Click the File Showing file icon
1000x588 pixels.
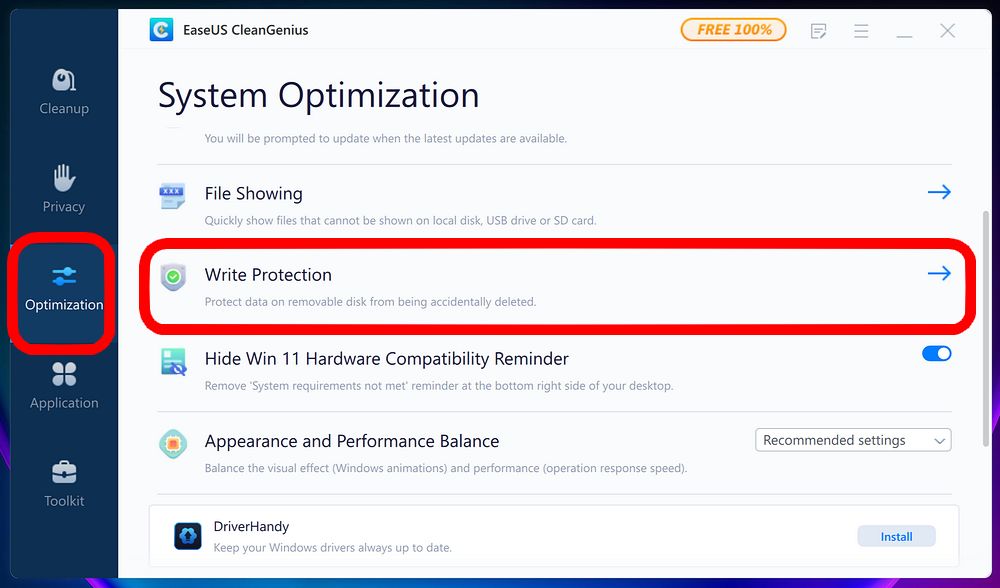(173, 195)
